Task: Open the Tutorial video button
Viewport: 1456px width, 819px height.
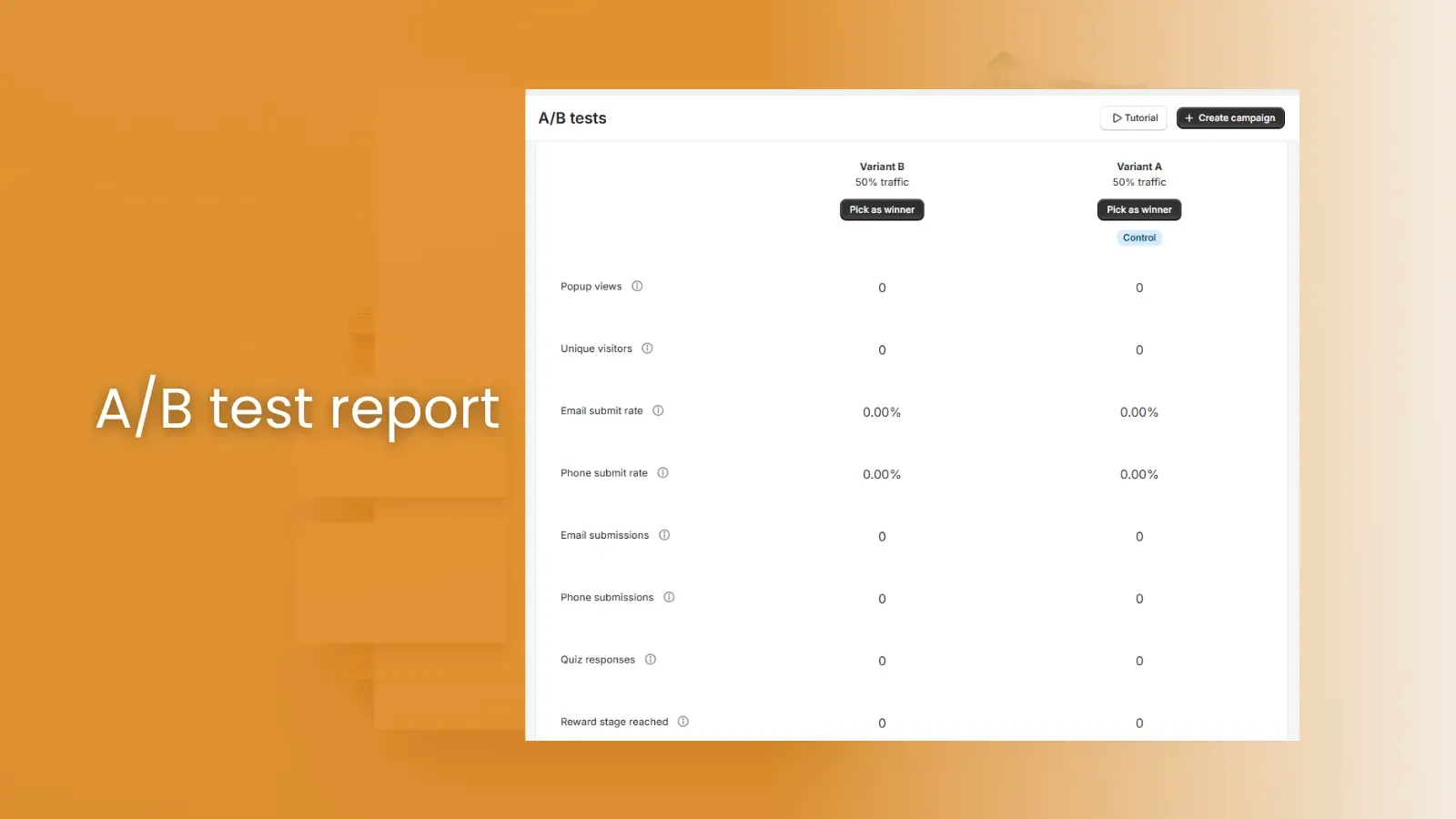Action: click(x=1134, y=118)
